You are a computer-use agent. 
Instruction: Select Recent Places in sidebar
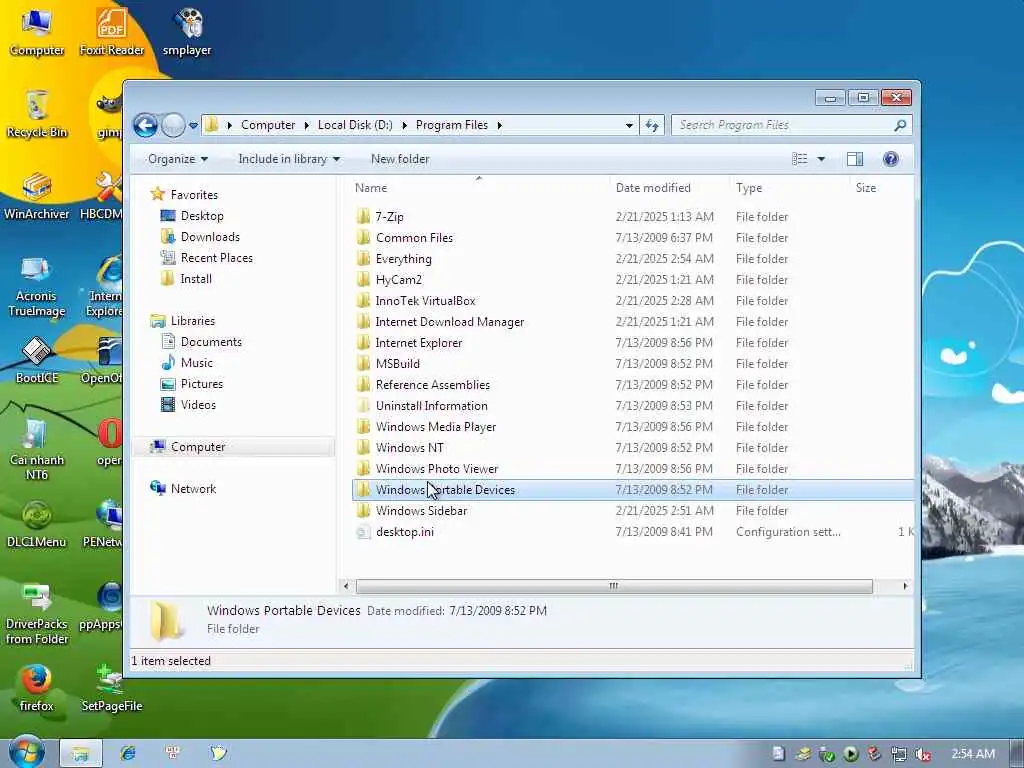click(x=216, y=257)
